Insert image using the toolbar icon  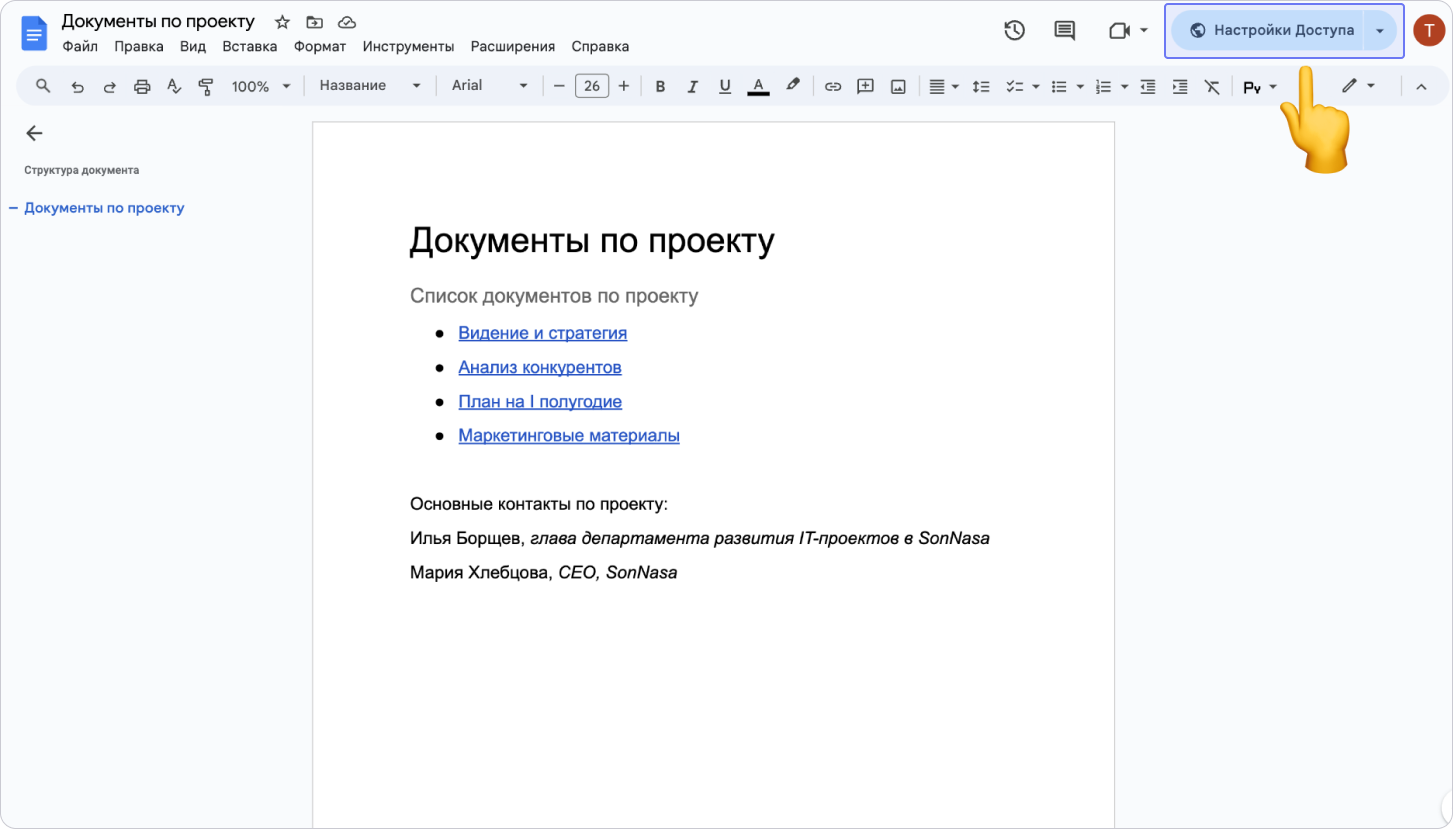(898, 87)
